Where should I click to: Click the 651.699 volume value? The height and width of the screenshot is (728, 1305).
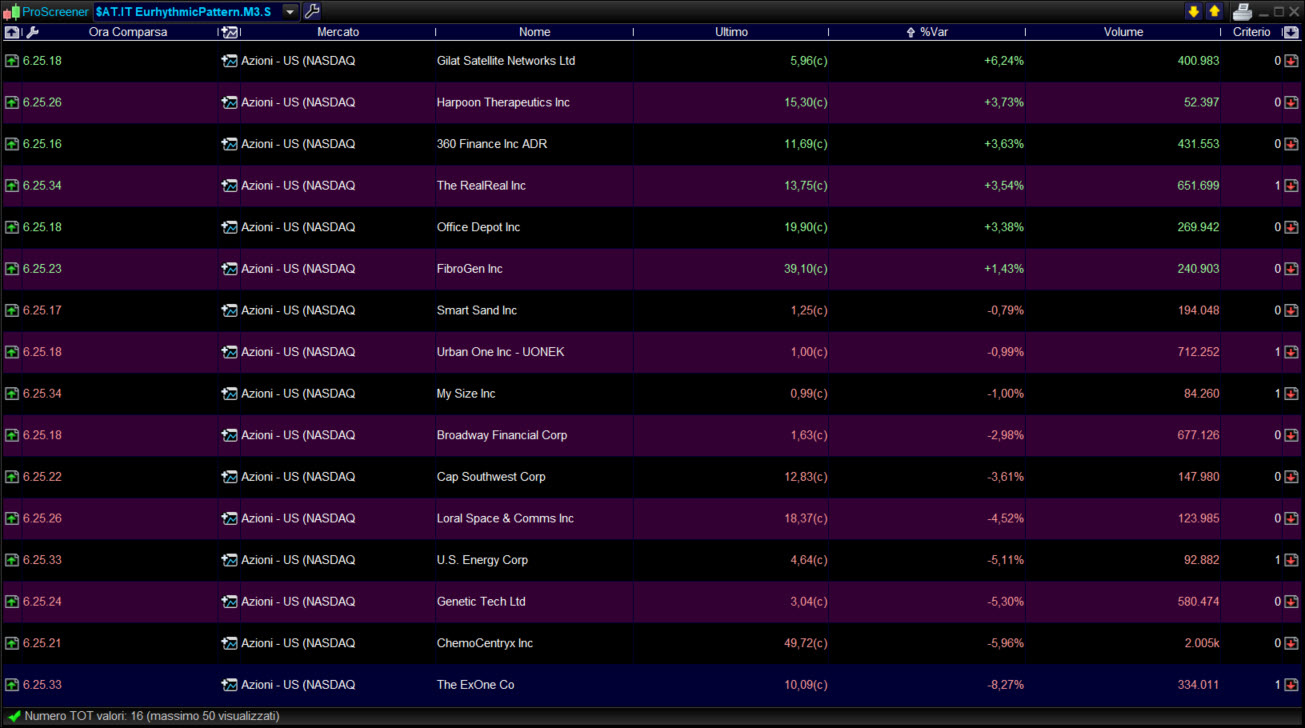coord(1199,186)
